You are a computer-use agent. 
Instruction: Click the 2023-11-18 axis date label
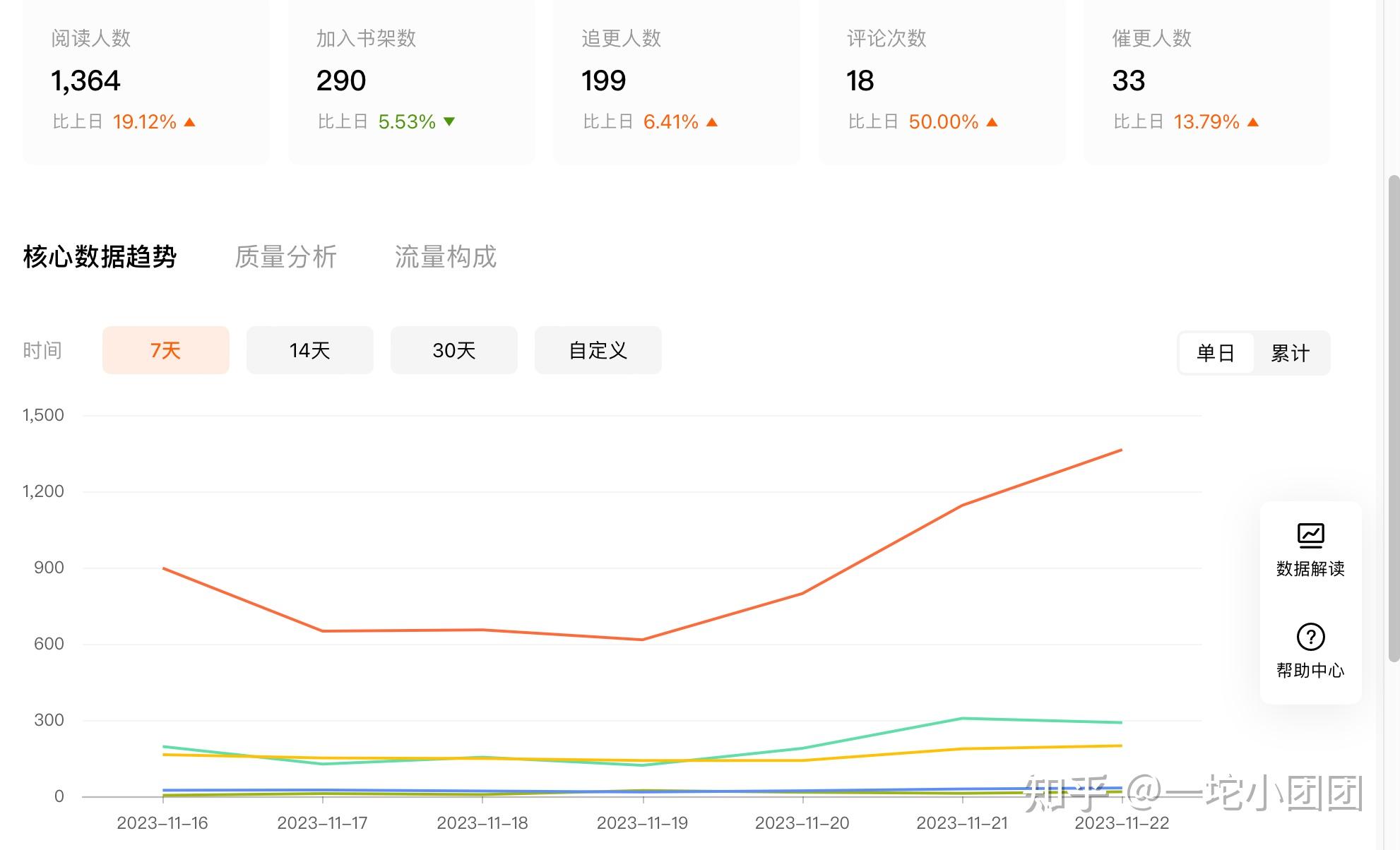(482, 823)
